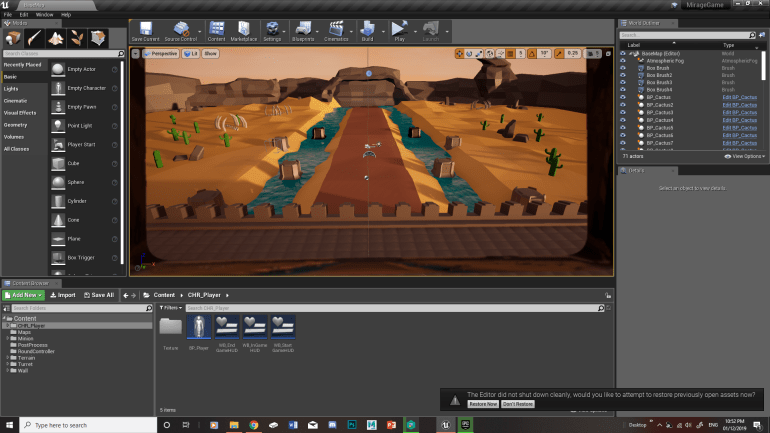Open the BP_Player asset thumbnail
Screen dimensions: 770x433
pos(199,327)
